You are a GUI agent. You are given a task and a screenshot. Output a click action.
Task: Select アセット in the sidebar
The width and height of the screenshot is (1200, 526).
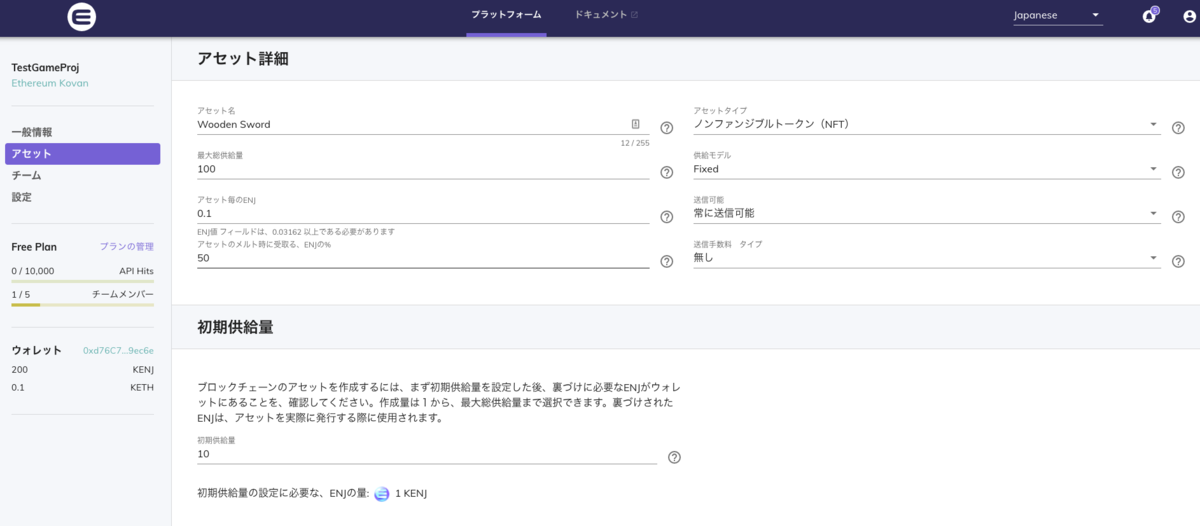tap(82, 154)
